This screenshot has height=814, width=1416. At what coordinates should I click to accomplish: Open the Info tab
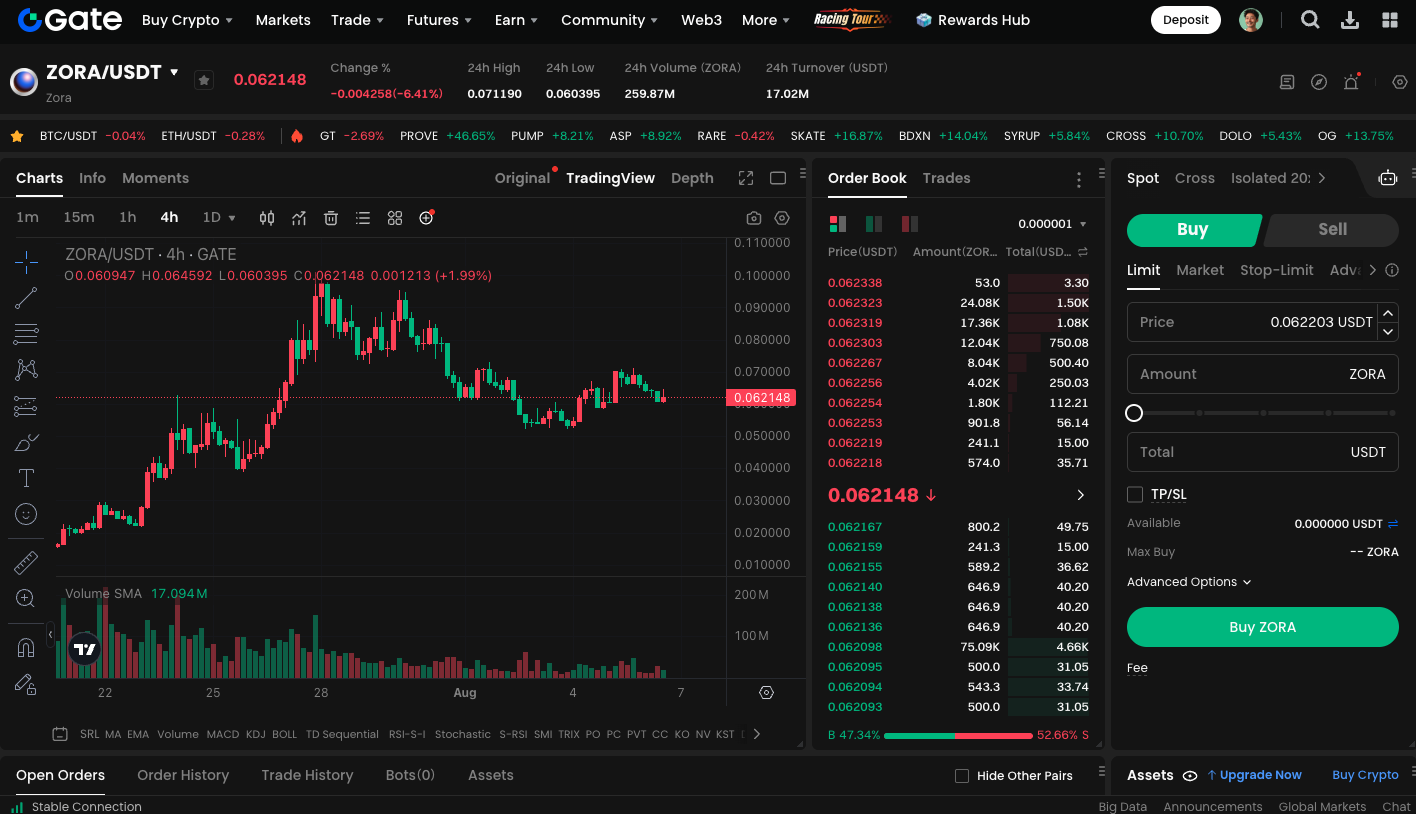coord(92,178)
